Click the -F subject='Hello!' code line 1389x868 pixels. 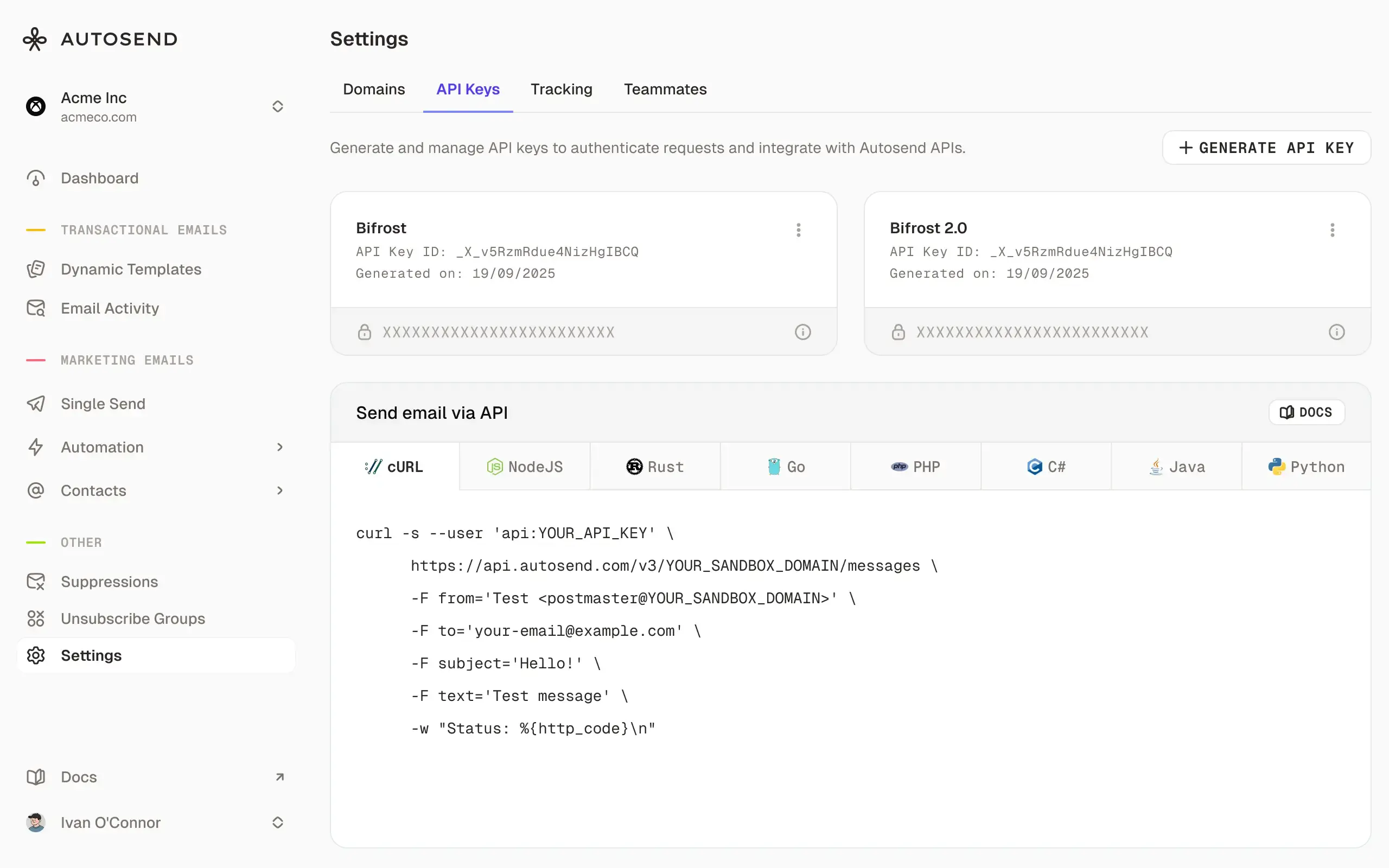pos(506,663)
